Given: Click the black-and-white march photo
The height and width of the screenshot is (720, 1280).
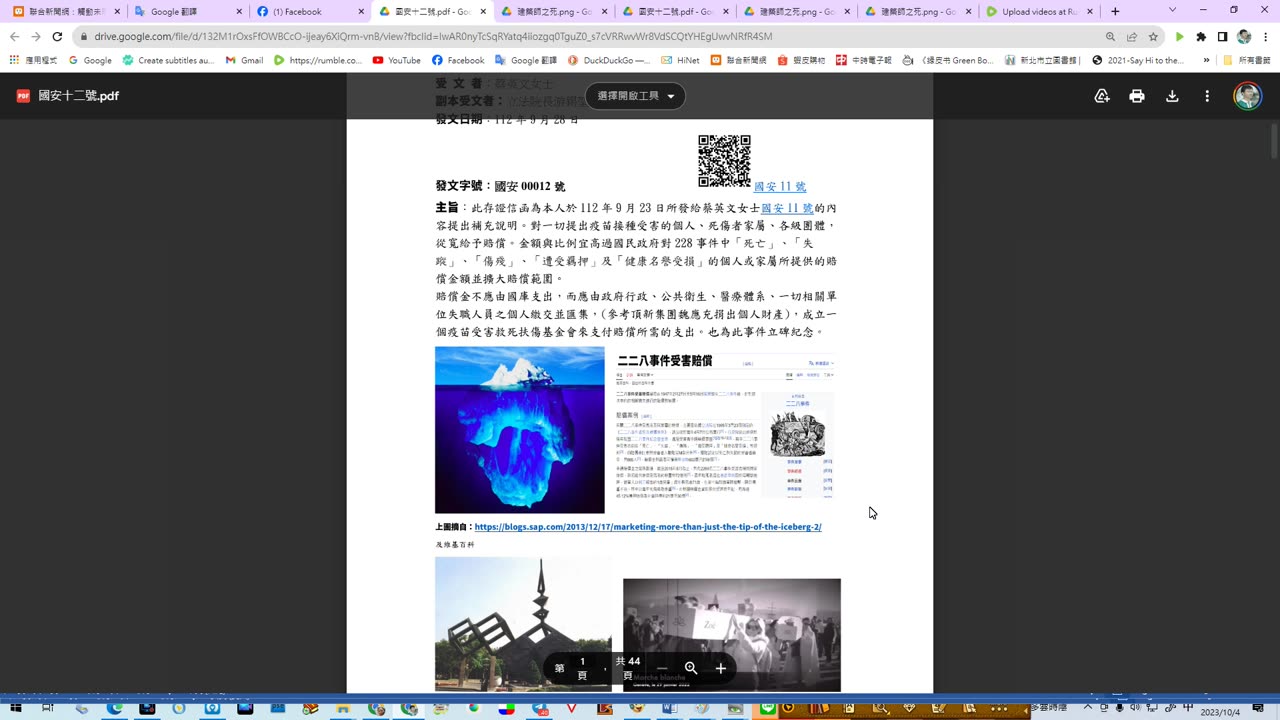Looking at the screenshot, I should [732, 635].
